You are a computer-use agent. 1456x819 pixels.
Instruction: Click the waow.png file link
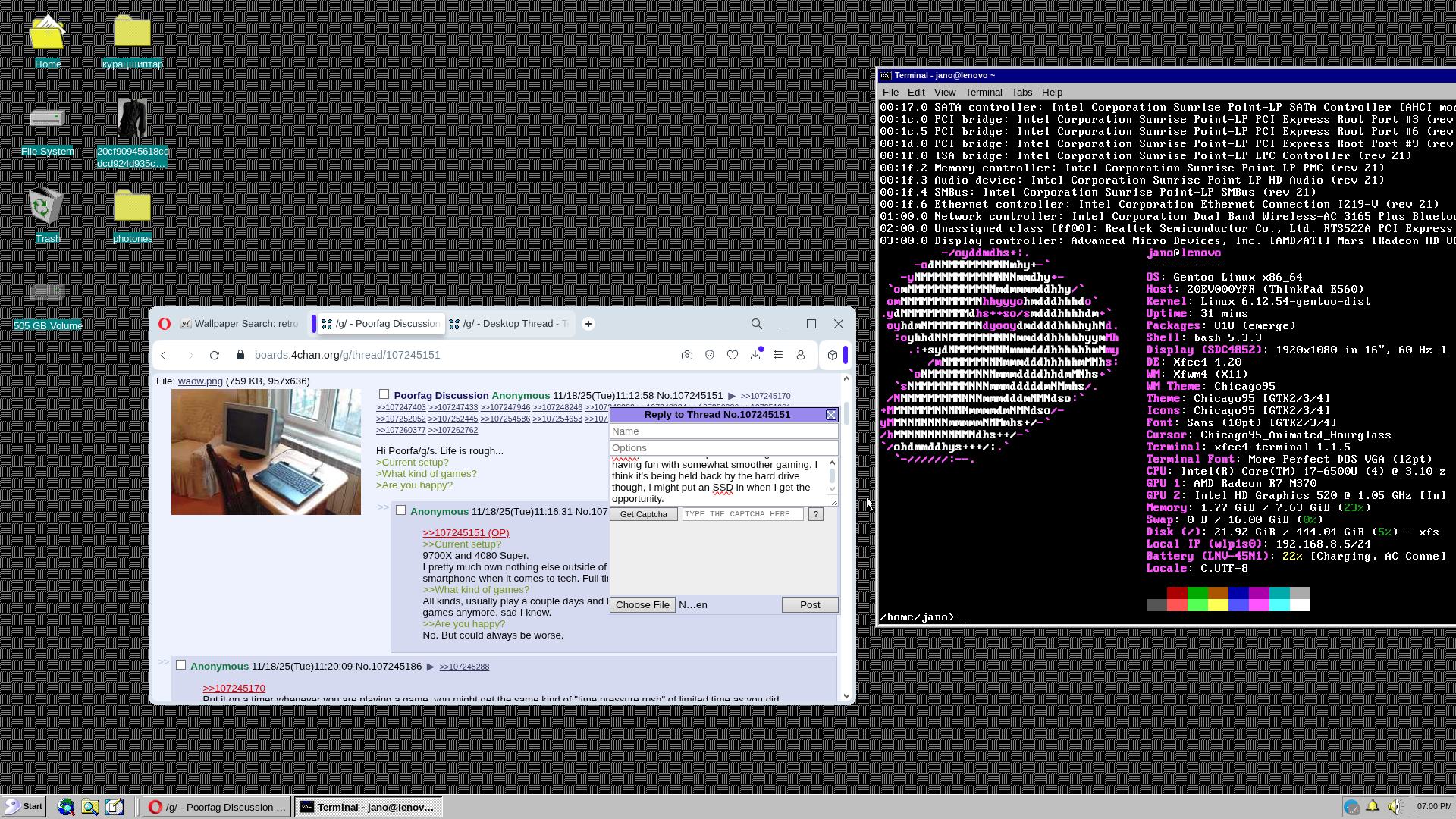tap(200, 381)
